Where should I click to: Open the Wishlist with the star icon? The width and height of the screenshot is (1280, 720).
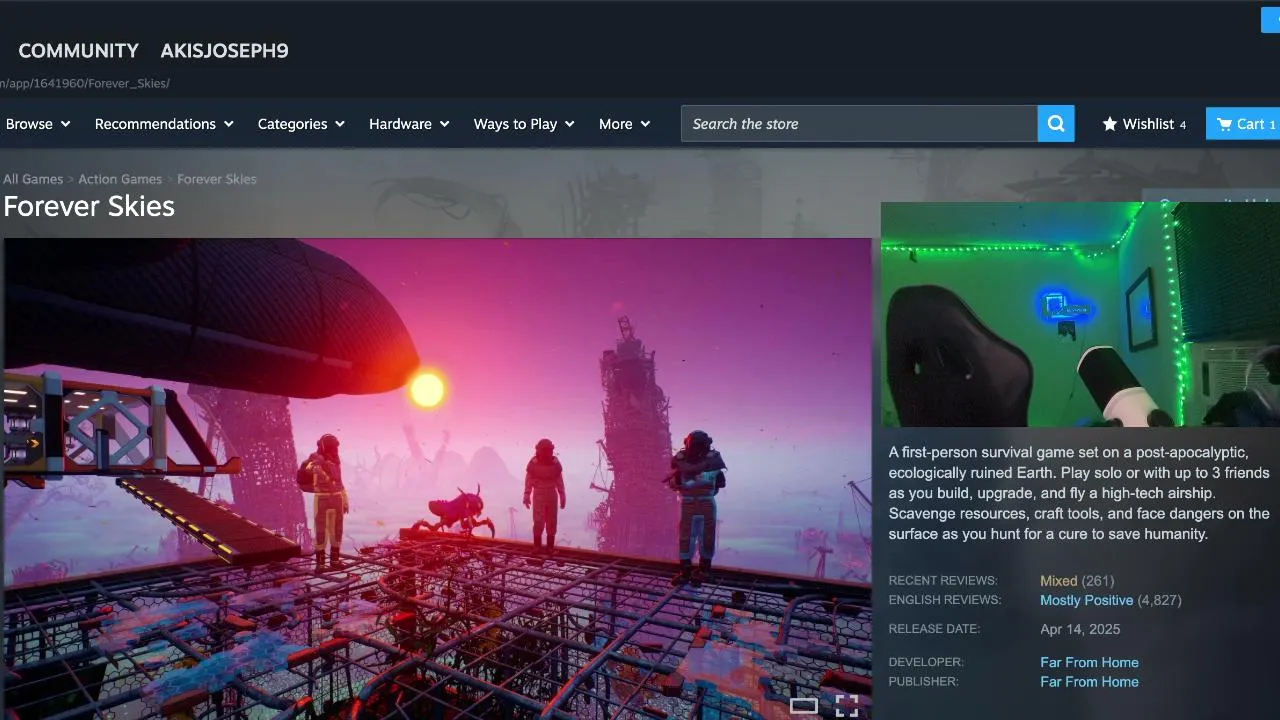pos(1144,124)
